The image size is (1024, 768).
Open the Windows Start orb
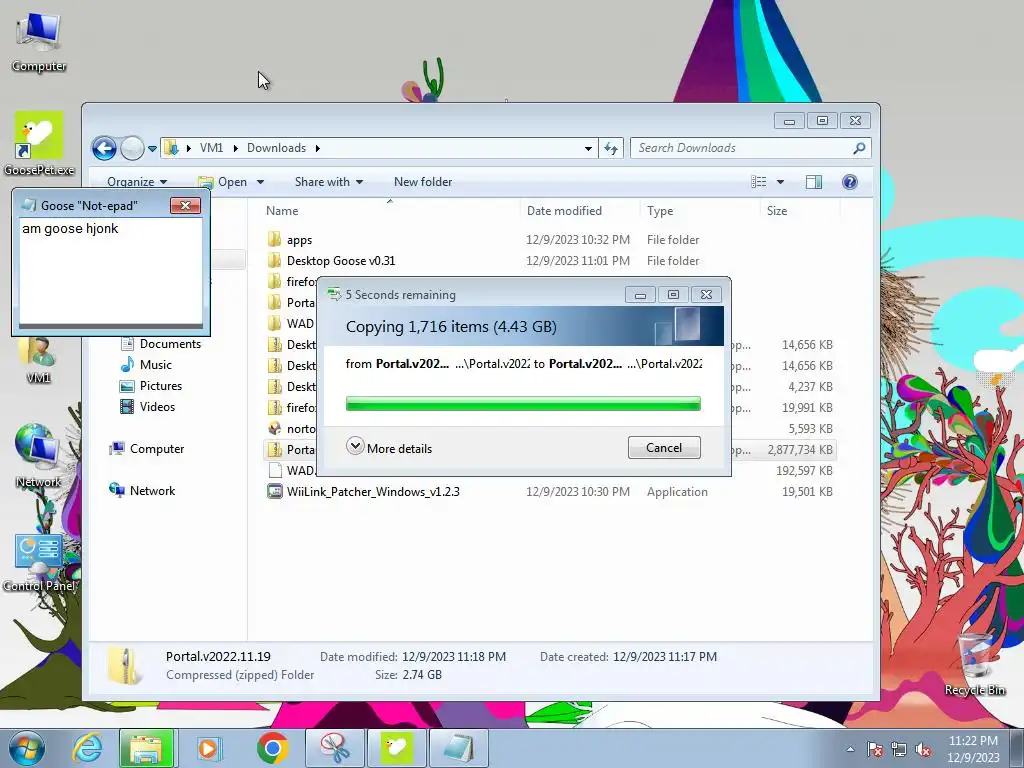27,748
